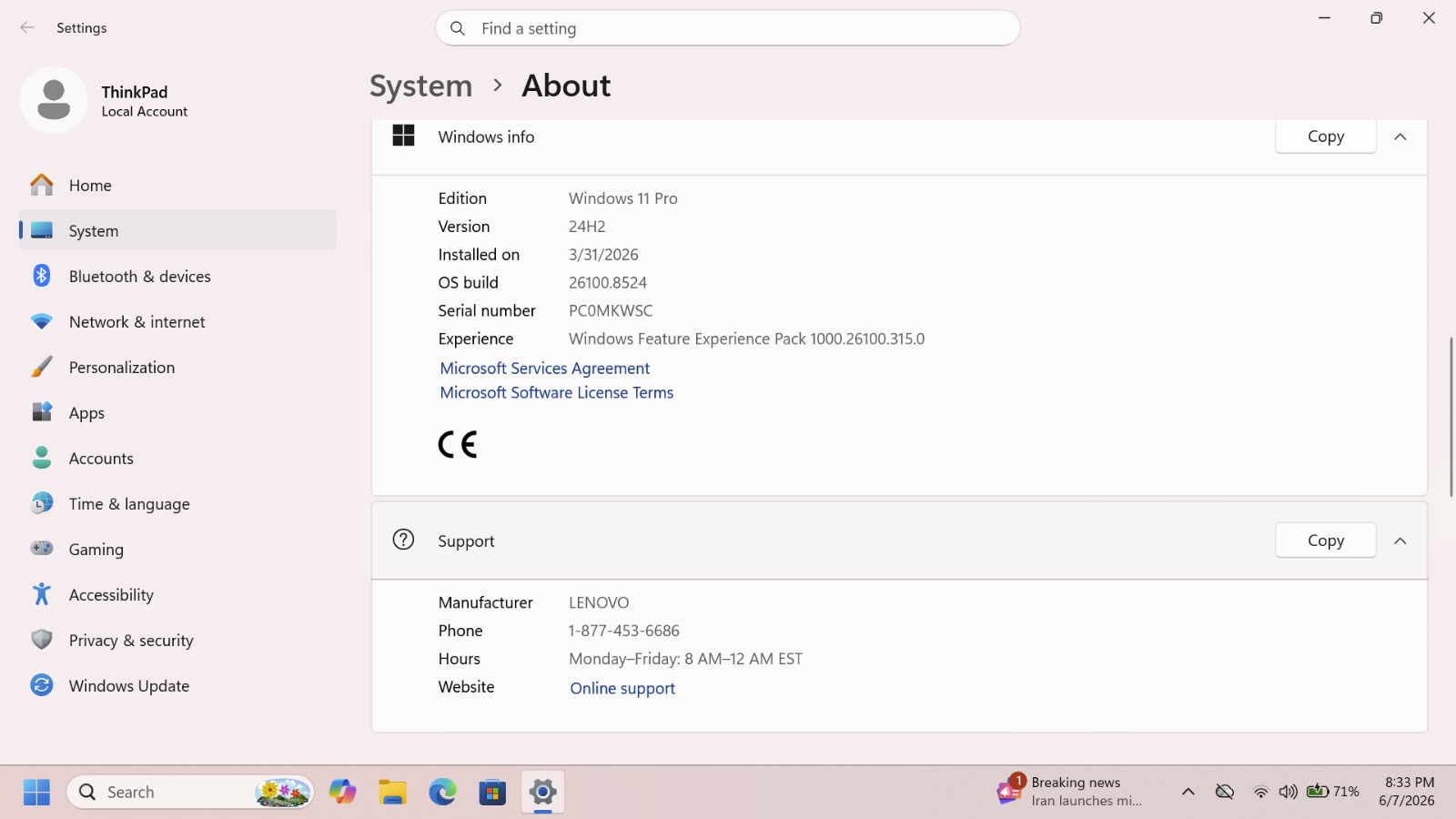Click the volume speaker tray icon
Viewport: 1456px width, 819px height.
pos(1288,792)
